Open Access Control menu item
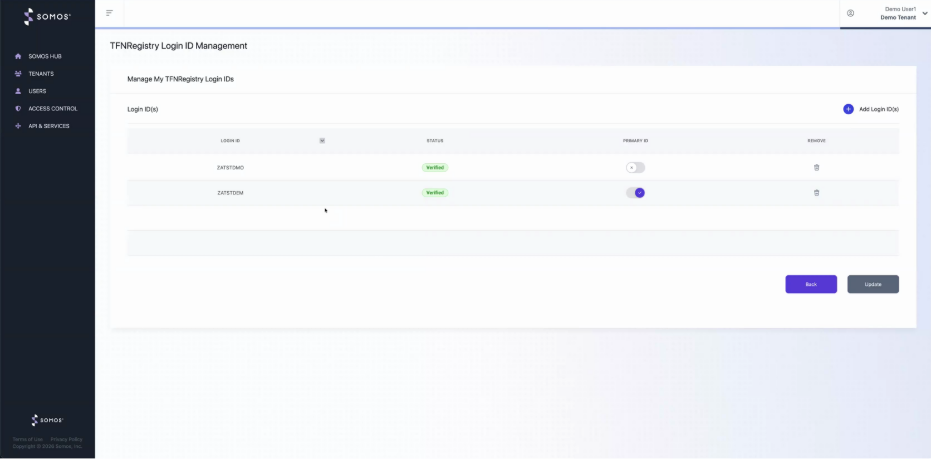Viewport: 931px width, 459px height. 53,109
